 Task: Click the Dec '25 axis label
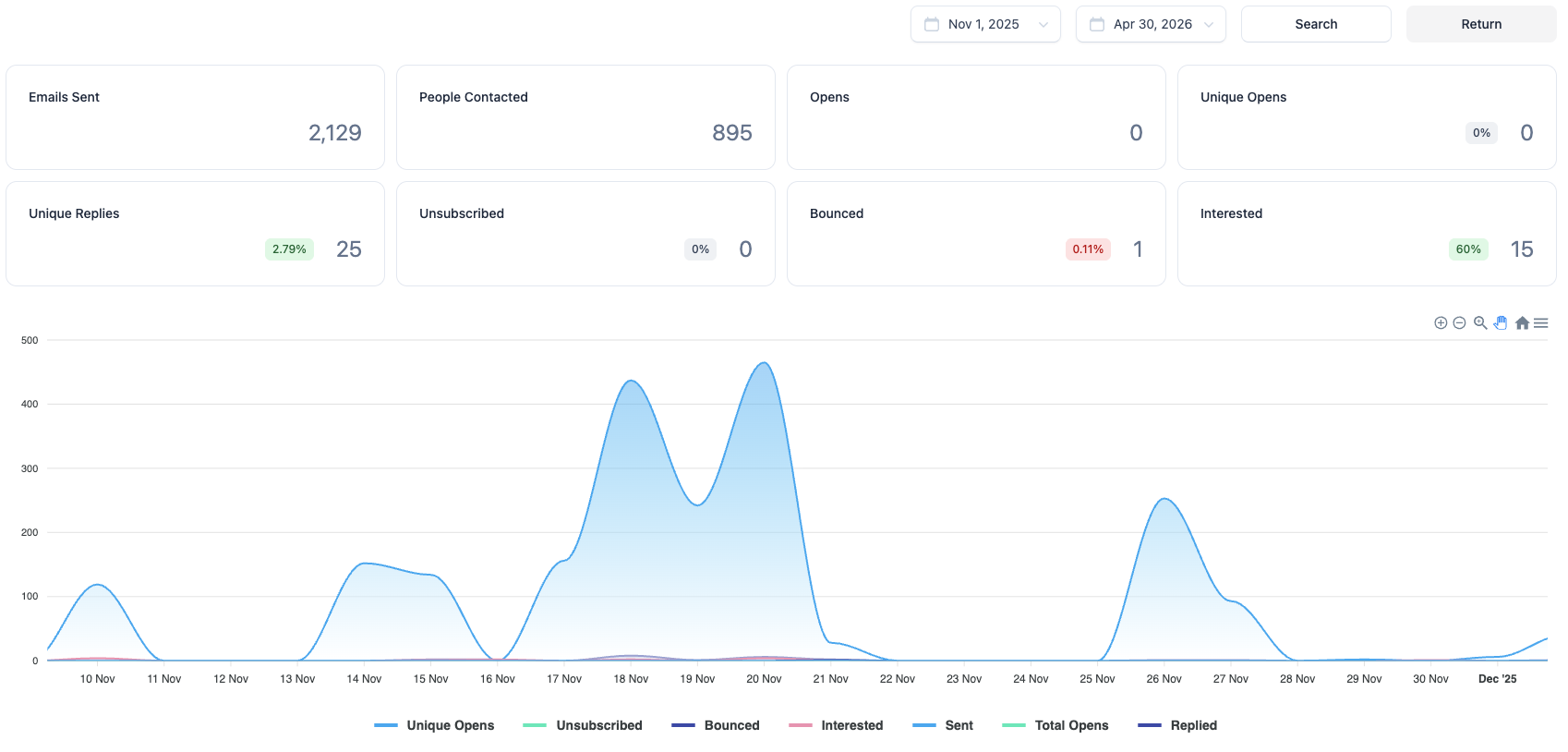pos(1497,679)
